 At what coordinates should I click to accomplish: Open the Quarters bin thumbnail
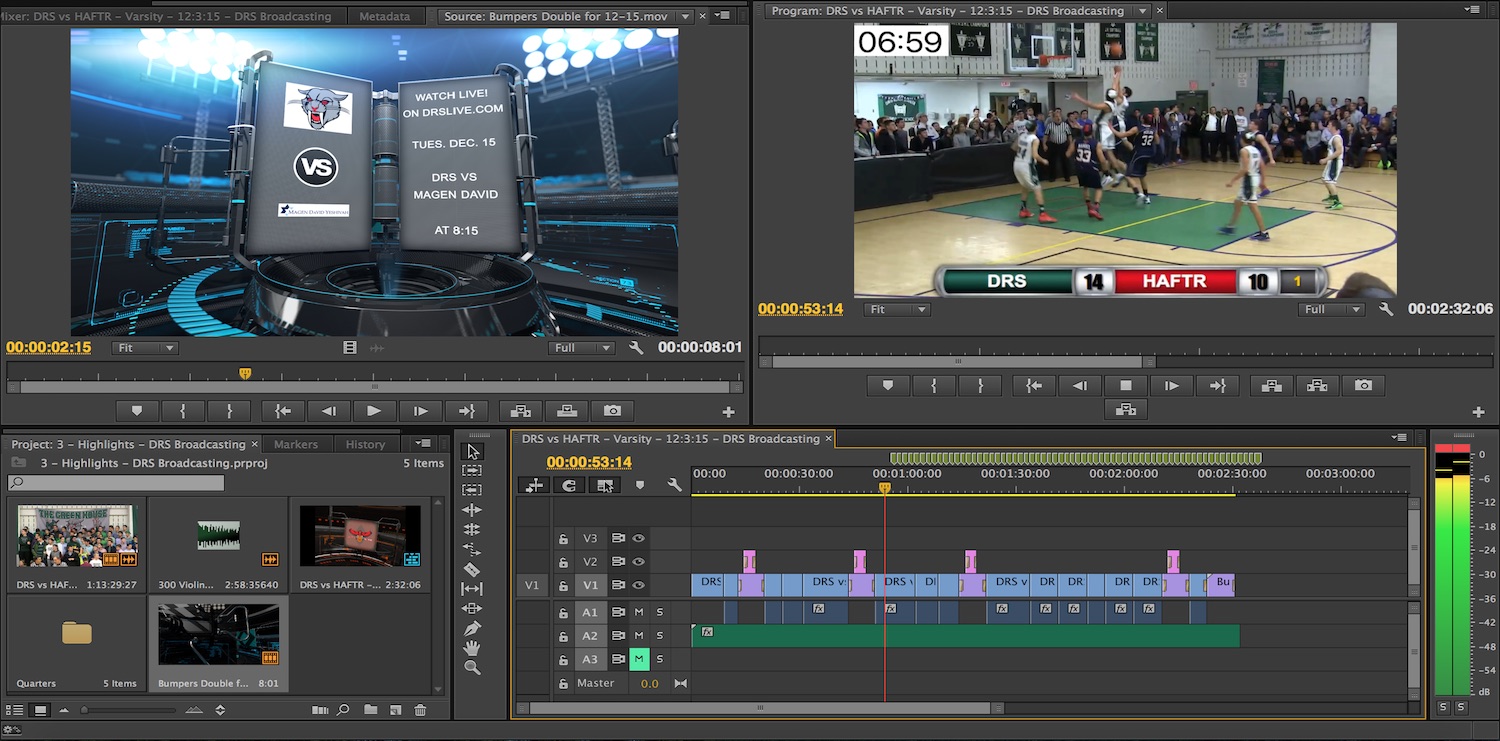tap(76, 633)
